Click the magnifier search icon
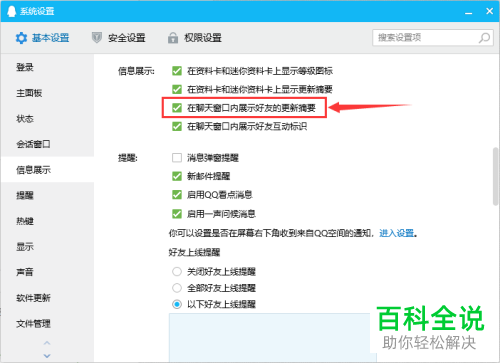This screenshot has height=363, width=500. [484, 38]
